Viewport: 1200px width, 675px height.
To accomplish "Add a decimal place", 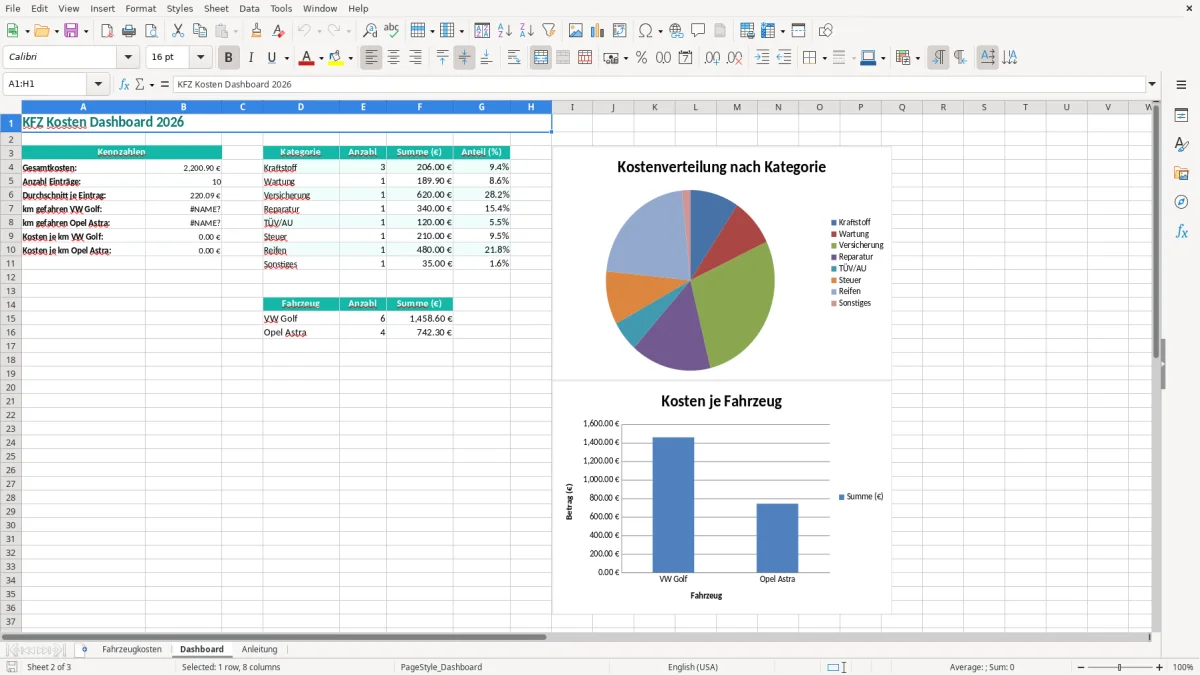I will 712,58.
